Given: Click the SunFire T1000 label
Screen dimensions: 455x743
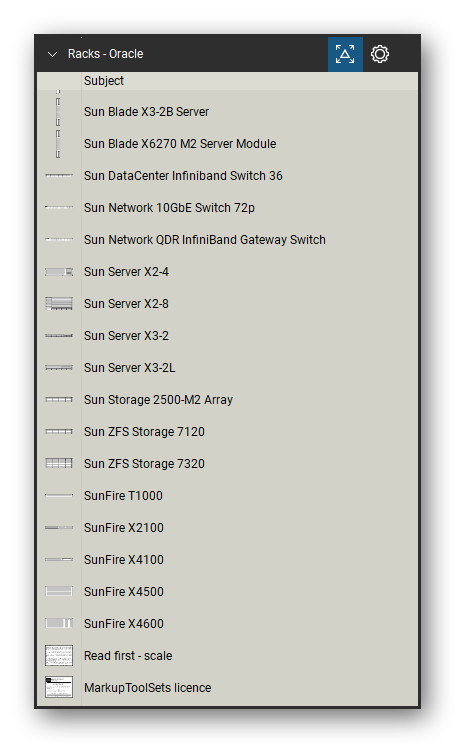Looking at the screenshot, I should tap(123, 496).
